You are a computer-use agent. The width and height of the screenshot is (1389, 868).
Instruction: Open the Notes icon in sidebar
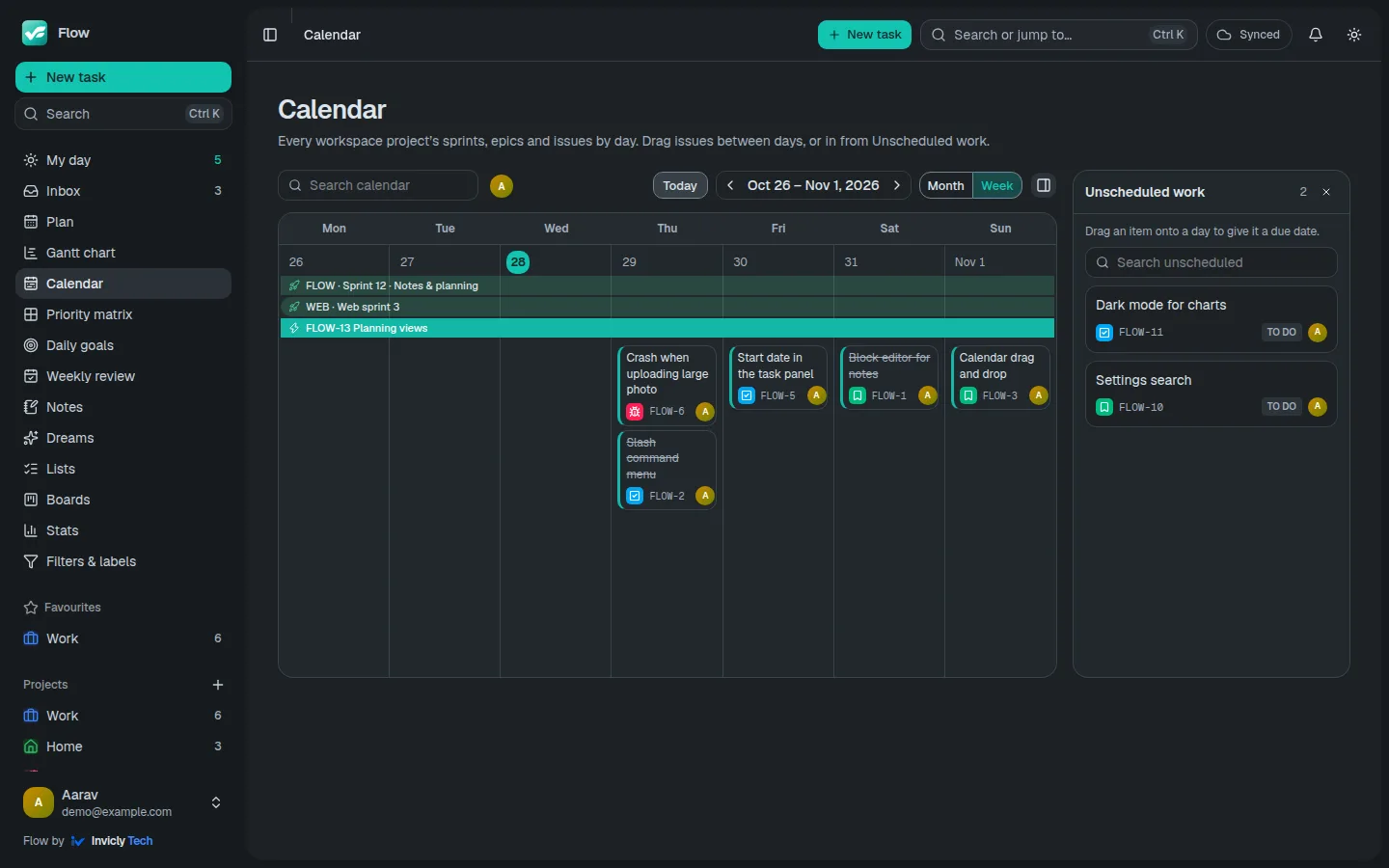click(31, 407)
